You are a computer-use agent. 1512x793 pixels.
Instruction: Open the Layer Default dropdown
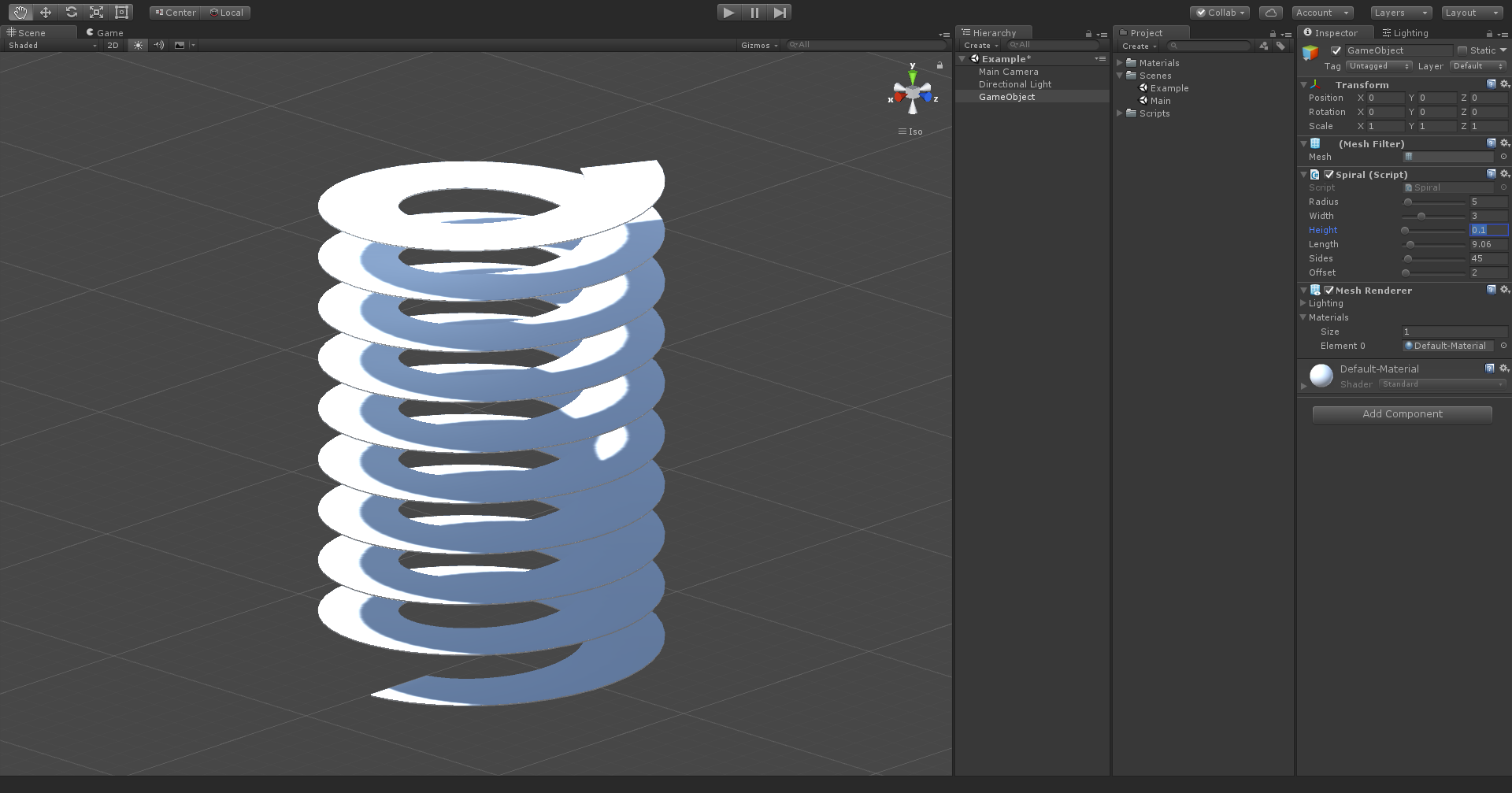coord(1478,66)
